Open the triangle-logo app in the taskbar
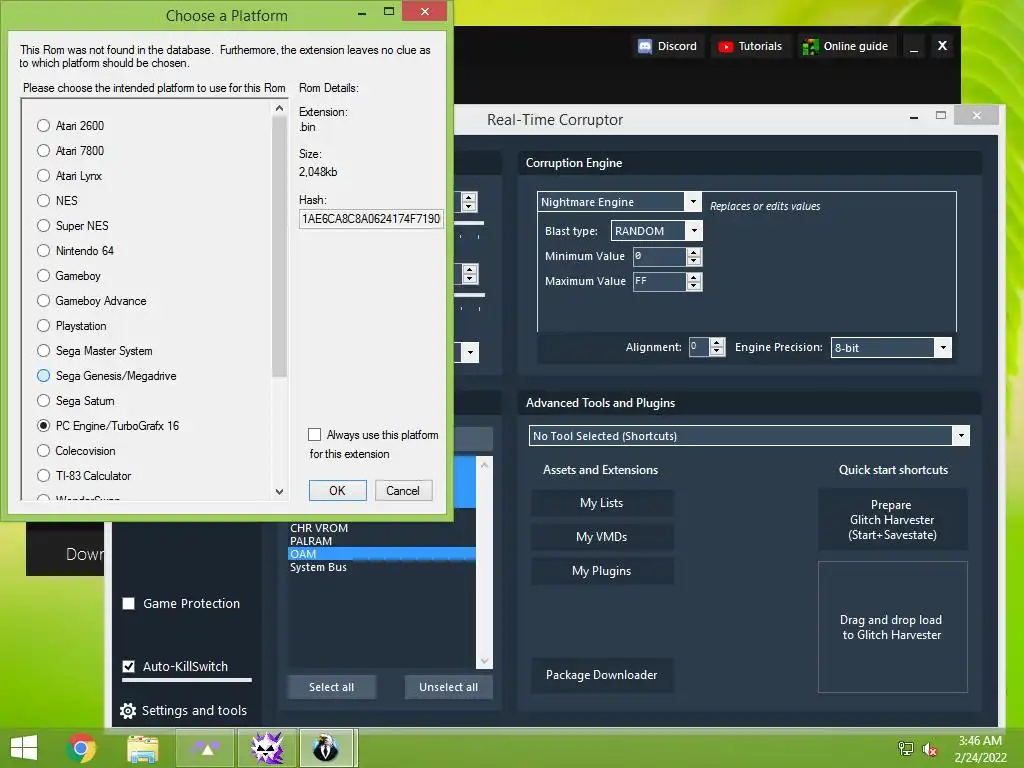 pyautogui.click(x=205, y=748)
